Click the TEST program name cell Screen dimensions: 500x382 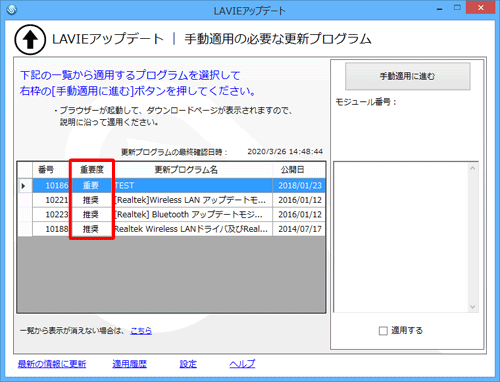[193, 185]
